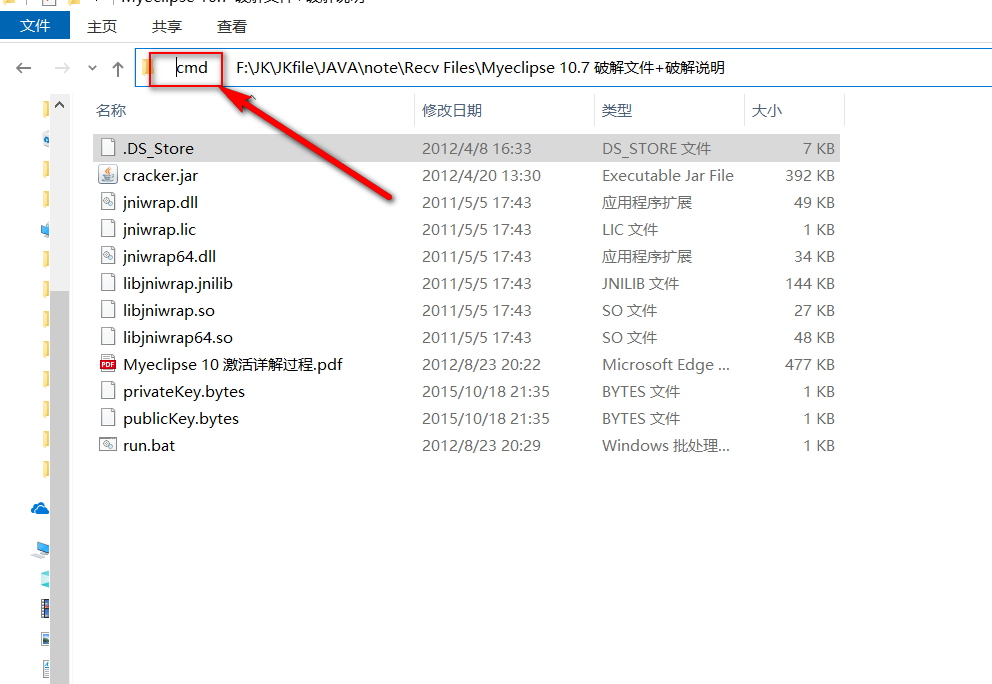Open the 文件 menu tab
The image size is (992, 684).
click(35, 26)
